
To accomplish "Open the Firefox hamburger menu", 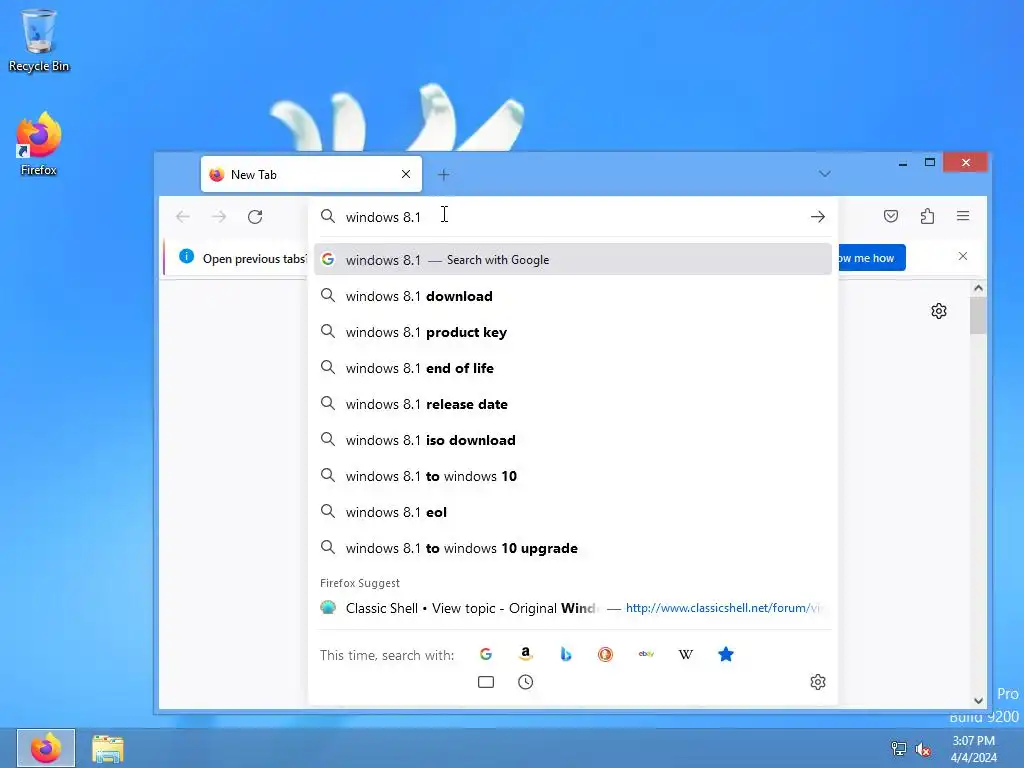I will (963, 216).
